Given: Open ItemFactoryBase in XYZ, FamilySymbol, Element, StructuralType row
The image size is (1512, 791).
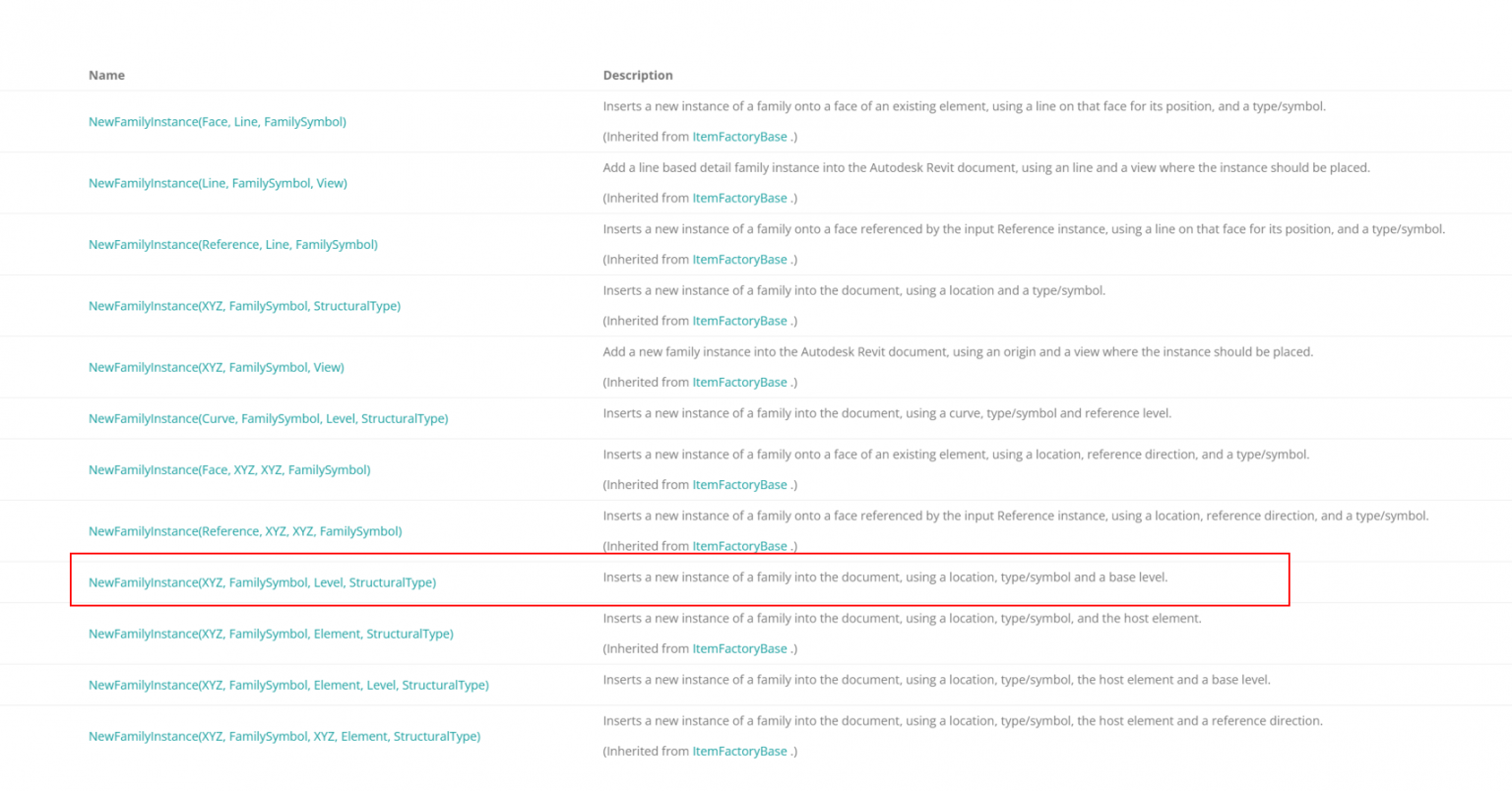Looking at the screenshot, I should coord(739,649).
